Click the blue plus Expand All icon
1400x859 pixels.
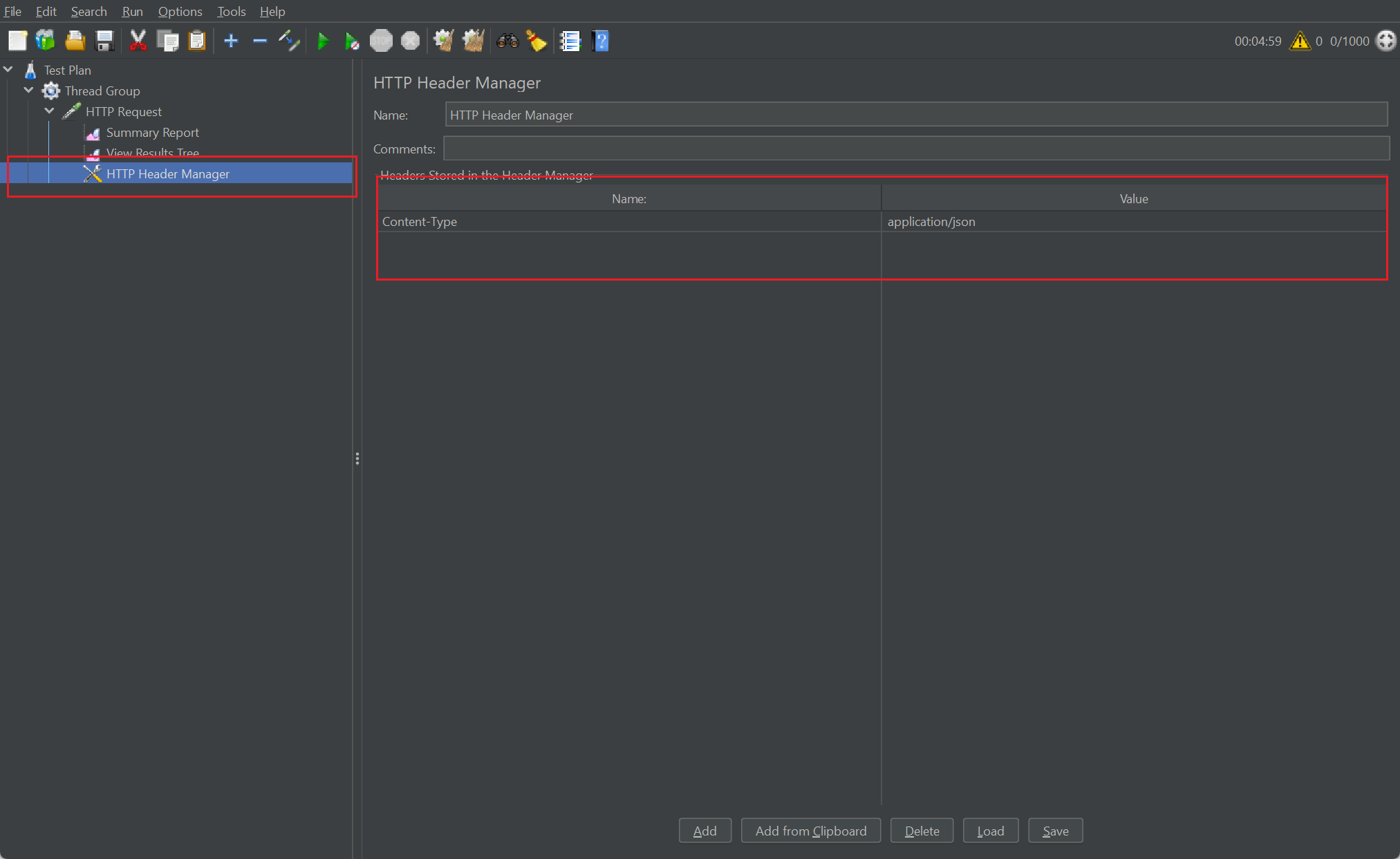click(x=231, y=41)
